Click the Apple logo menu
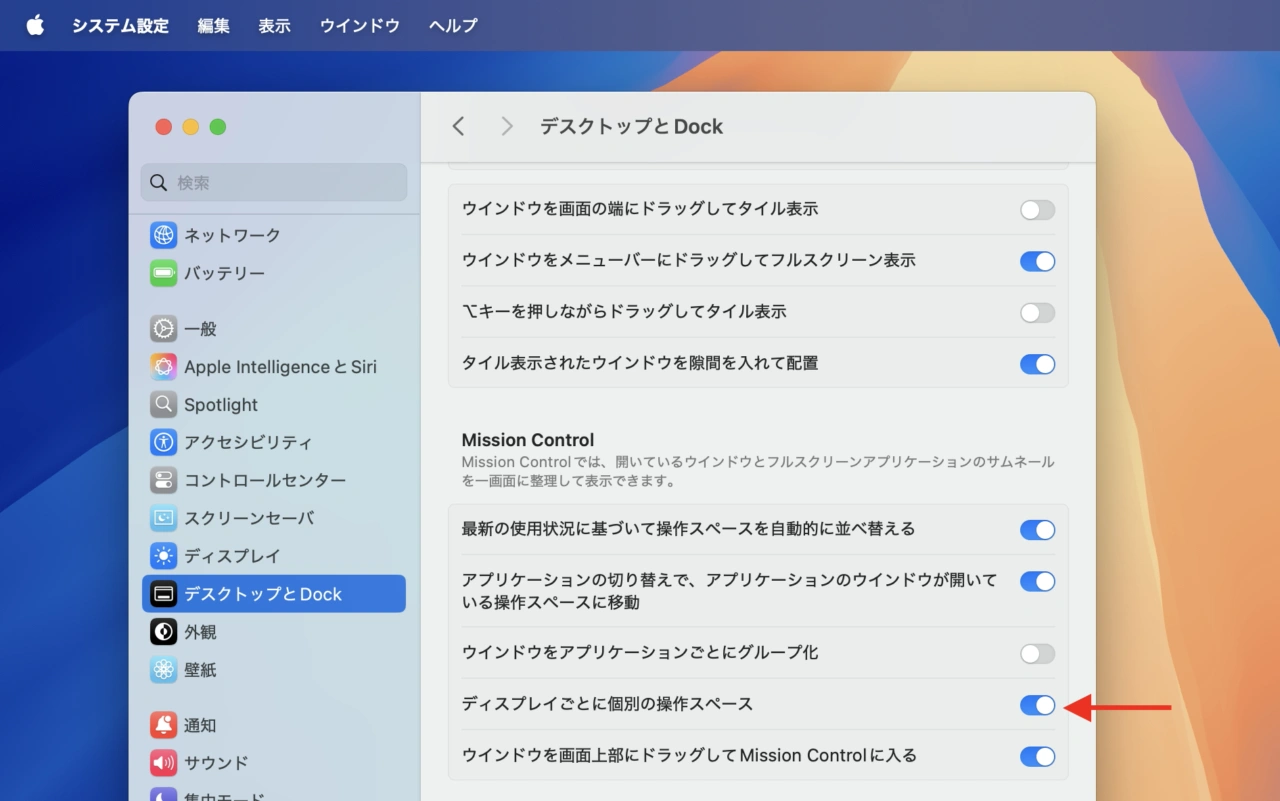The height and width of the screenshot is (801, 1280). [x=35, y=26]
